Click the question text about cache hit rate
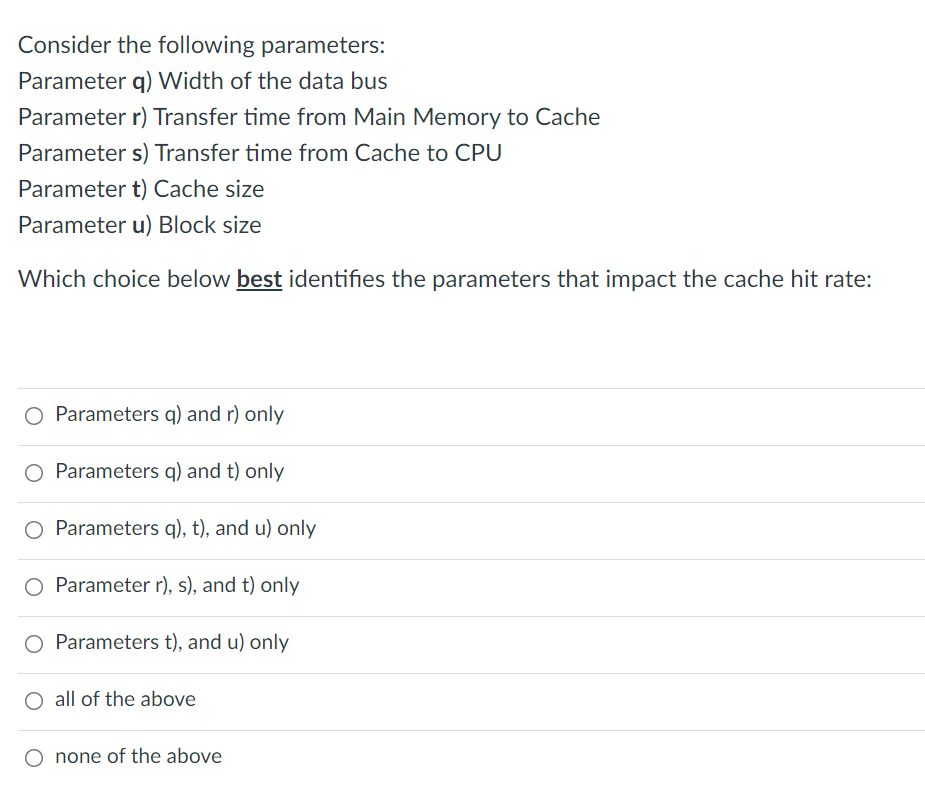The height and width of the screenshot is (805, 925). (444, 278)
